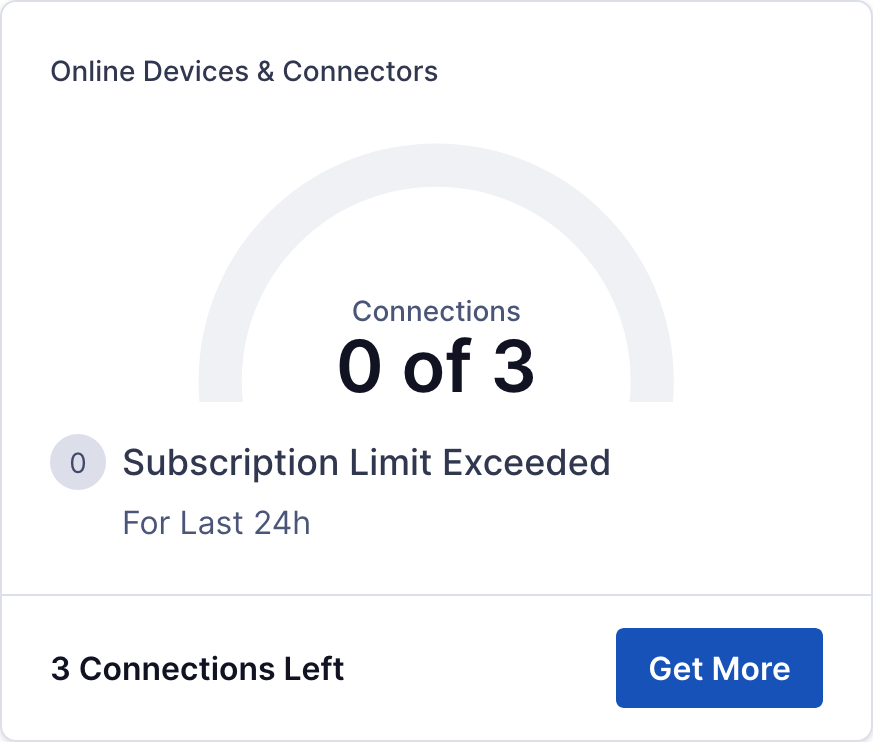Toggle the Subscription Limit Exceeded status row
873x742 pixels.
366,462
